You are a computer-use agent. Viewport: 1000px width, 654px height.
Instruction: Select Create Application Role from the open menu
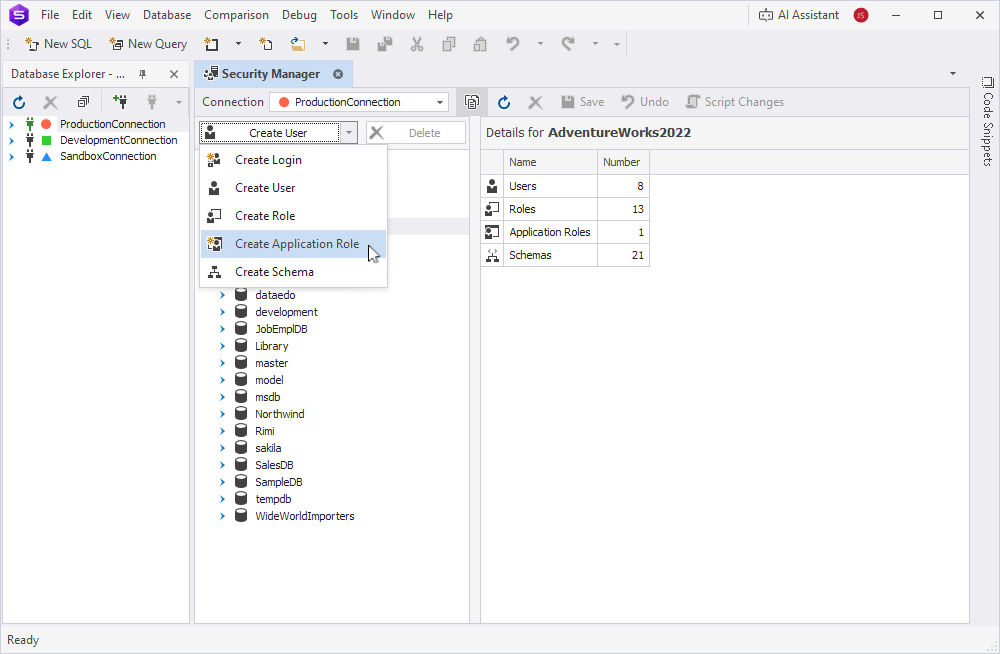click(295, 243)
